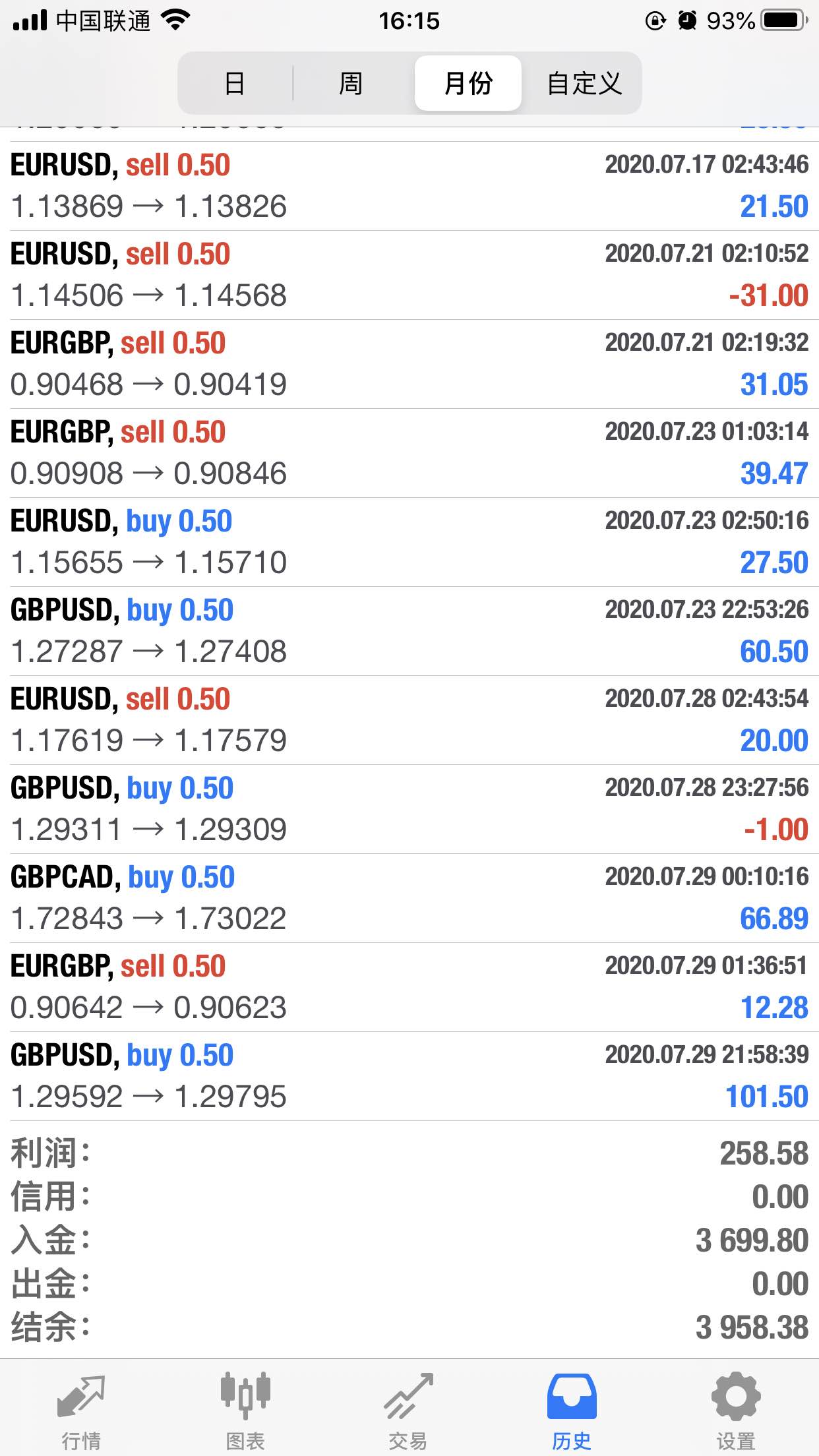Select the 日 day period segment
The image size is (819, 1456).
pyautogui.click(x=235, y=83)
